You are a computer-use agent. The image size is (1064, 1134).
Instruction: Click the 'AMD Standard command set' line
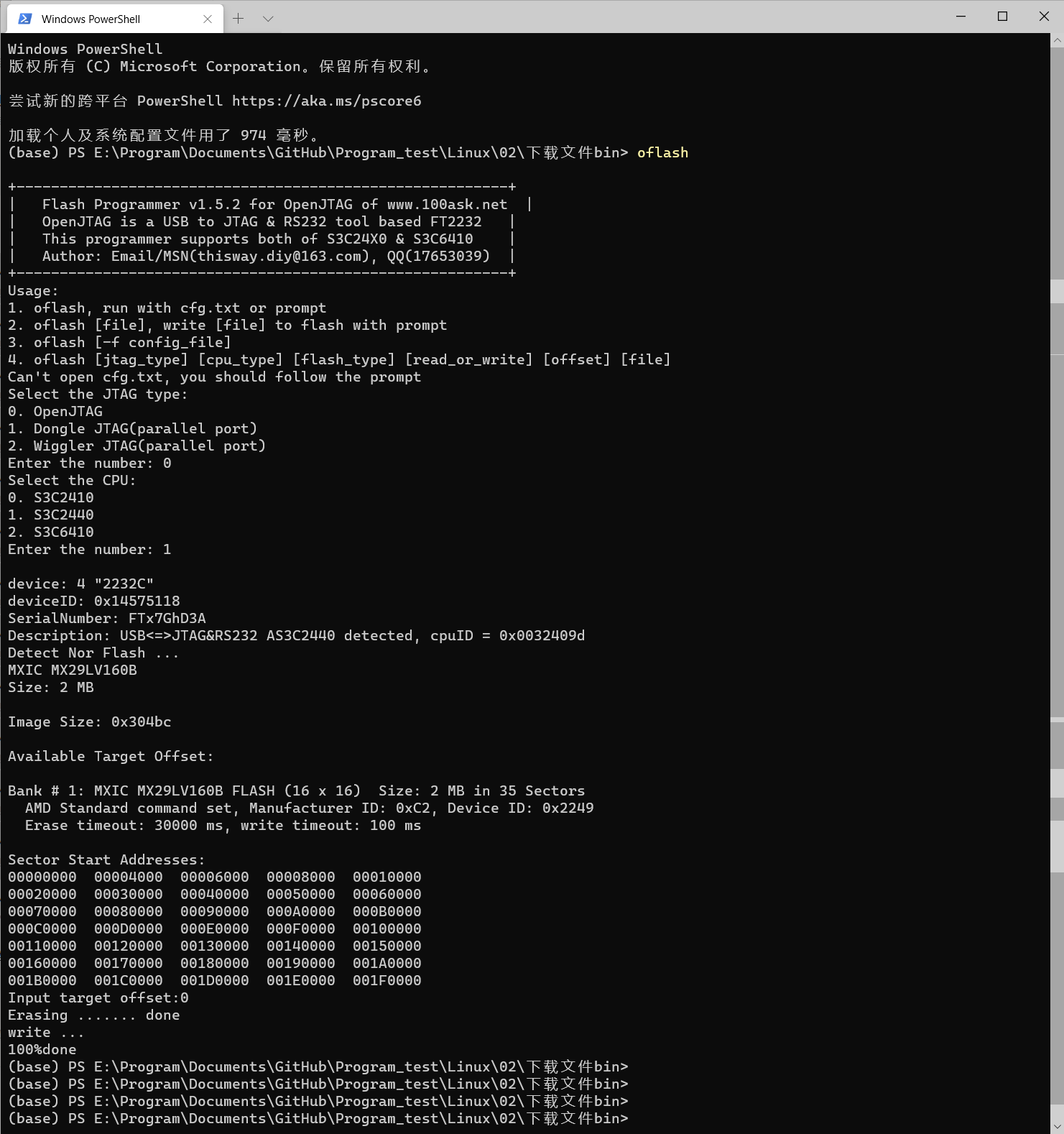click(310, 808)
